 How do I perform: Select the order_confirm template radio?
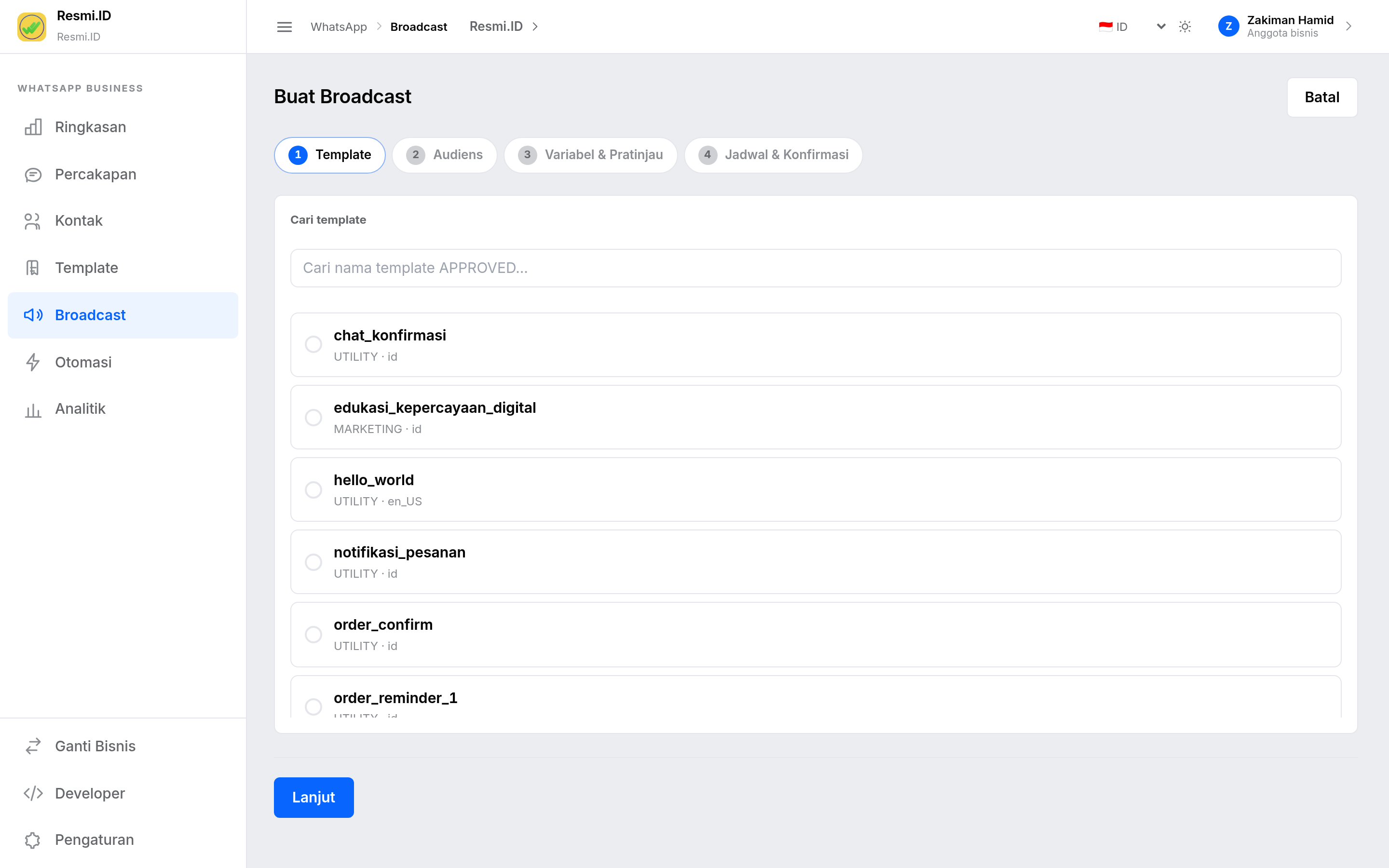tap(313, 634)
